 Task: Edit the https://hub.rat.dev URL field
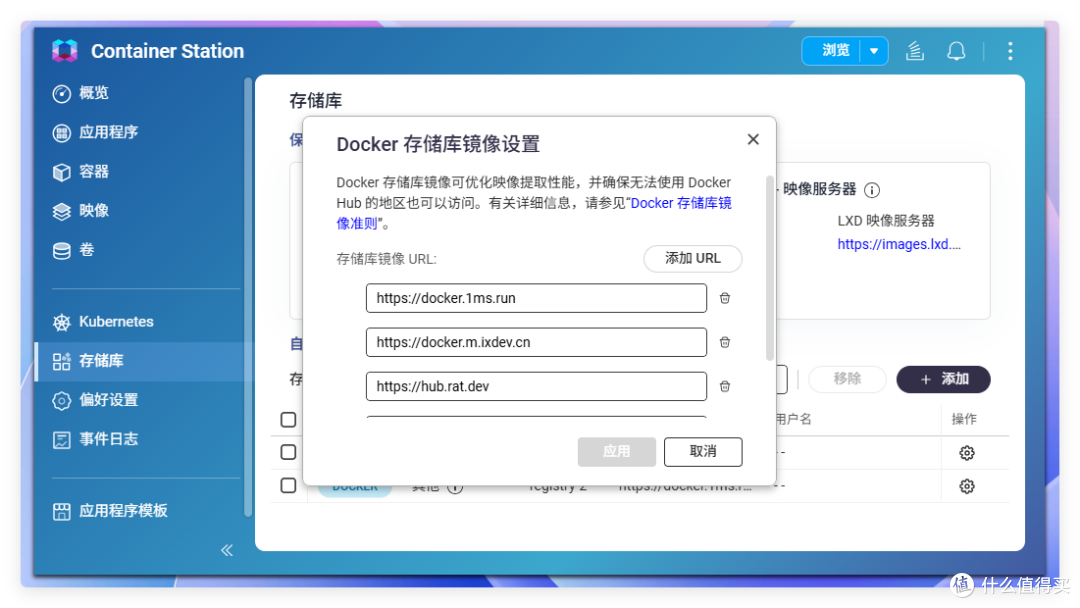[536, 386]
